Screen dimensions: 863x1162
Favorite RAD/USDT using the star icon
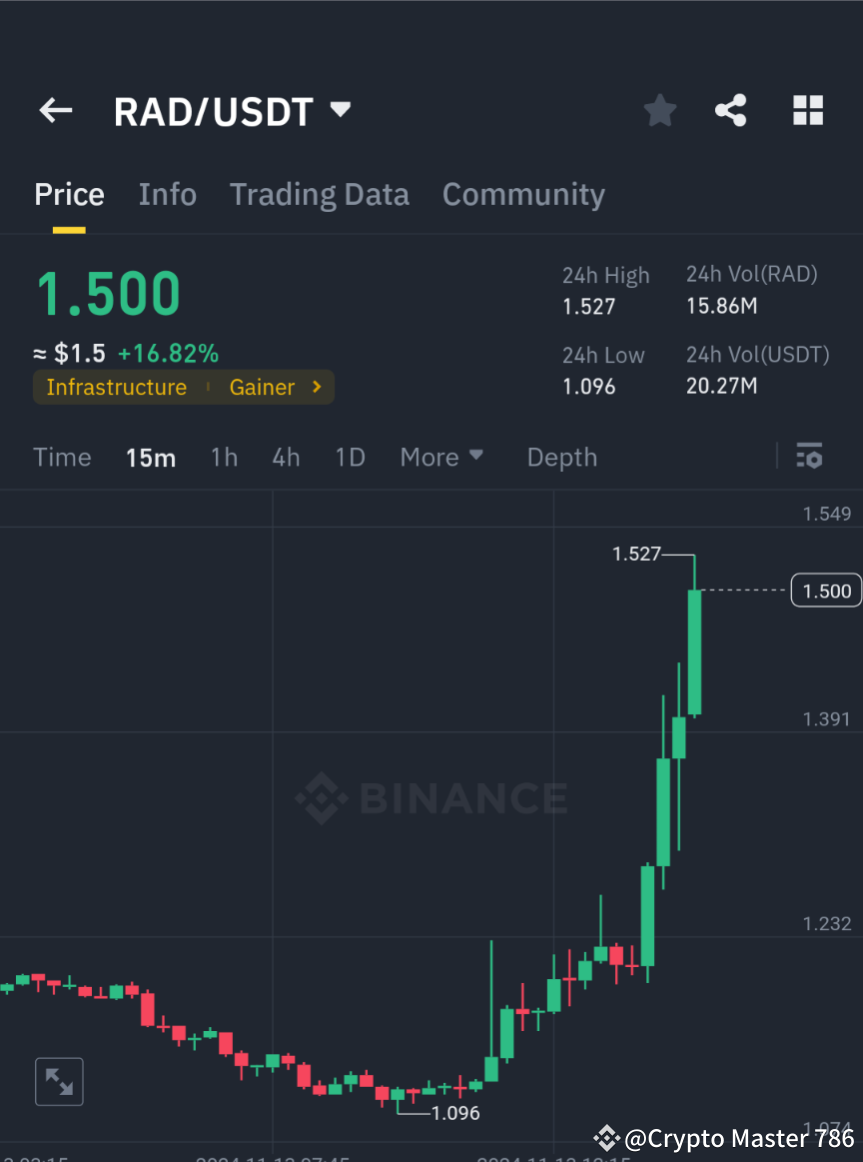tap(659, 110)
